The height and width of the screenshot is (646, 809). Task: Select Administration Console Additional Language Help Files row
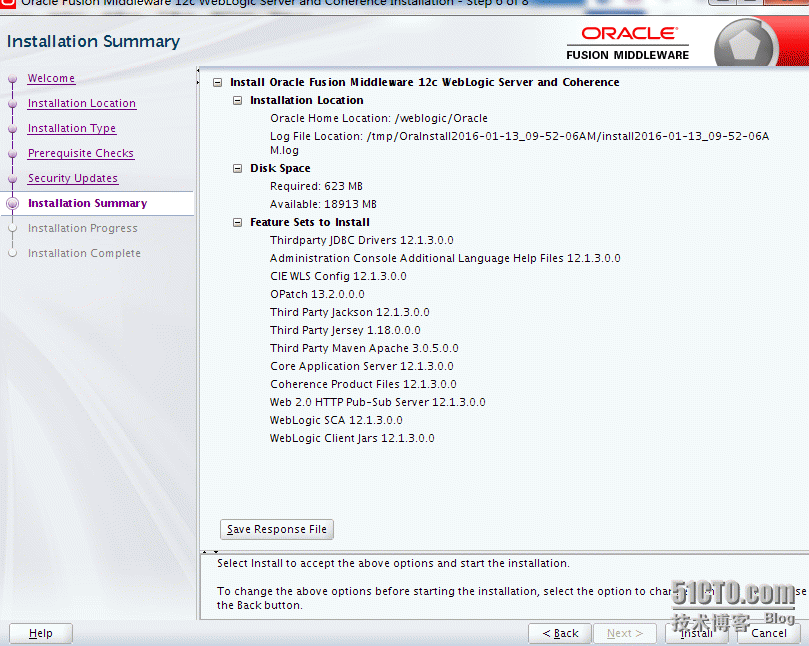(445, 259)
